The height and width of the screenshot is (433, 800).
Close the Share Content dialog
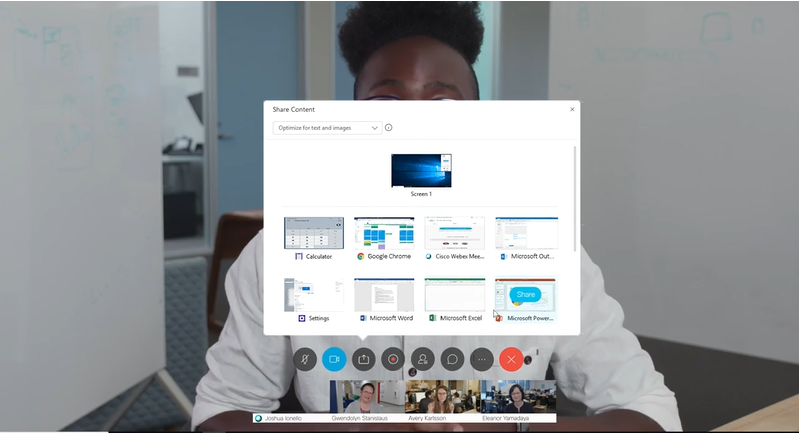click(572, 109)
